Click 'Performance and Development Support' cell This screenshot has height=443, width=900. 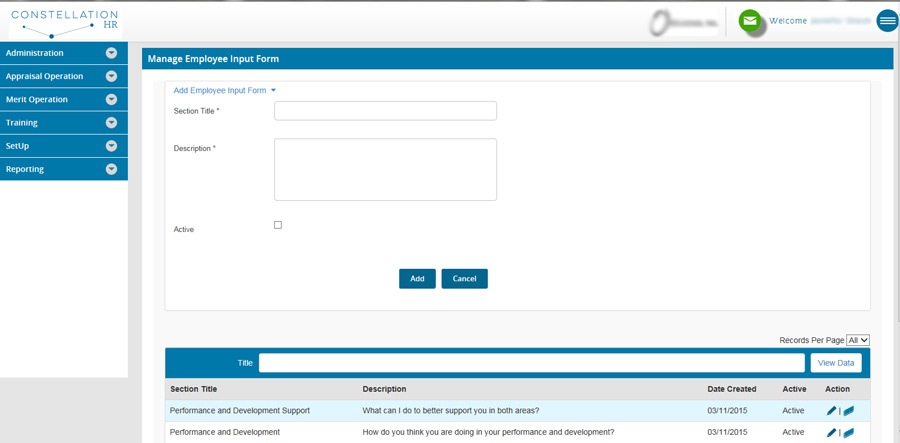click(x=240, y=410)
